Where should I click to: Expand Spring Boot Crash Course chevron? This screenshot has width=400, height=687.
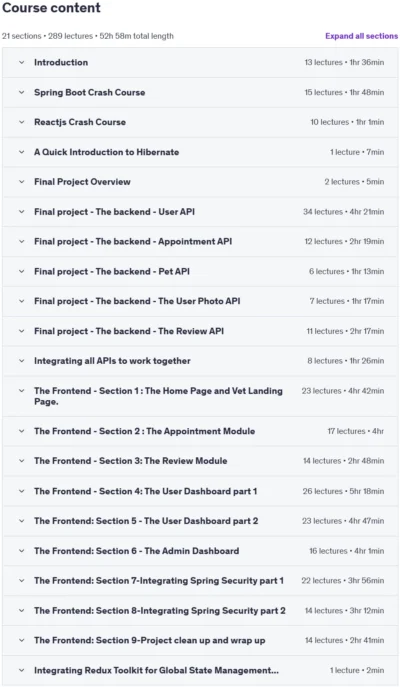[x=21, y=92]
